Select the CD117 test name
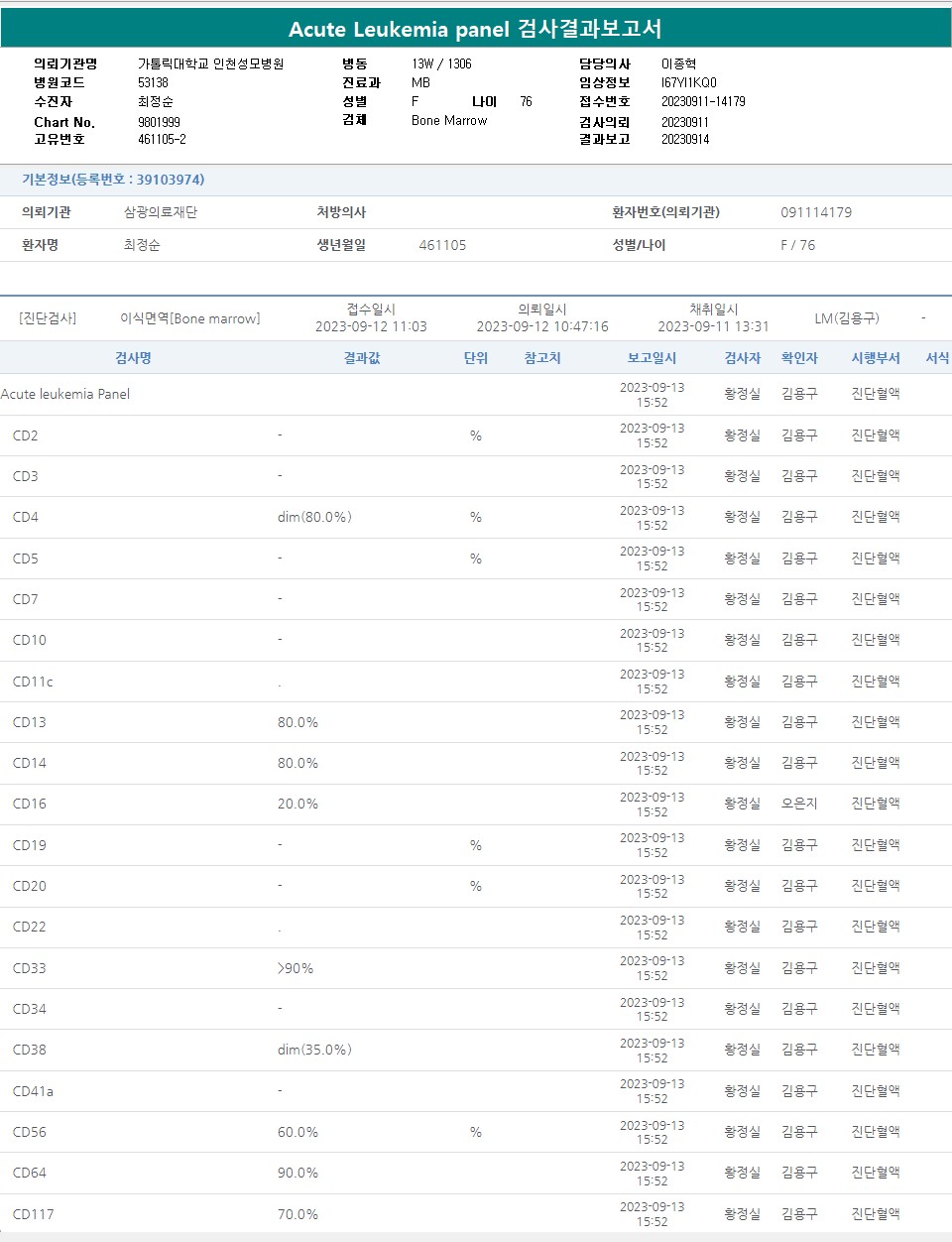This screenshot has width=952, height=1242. tap(34, 1214)
